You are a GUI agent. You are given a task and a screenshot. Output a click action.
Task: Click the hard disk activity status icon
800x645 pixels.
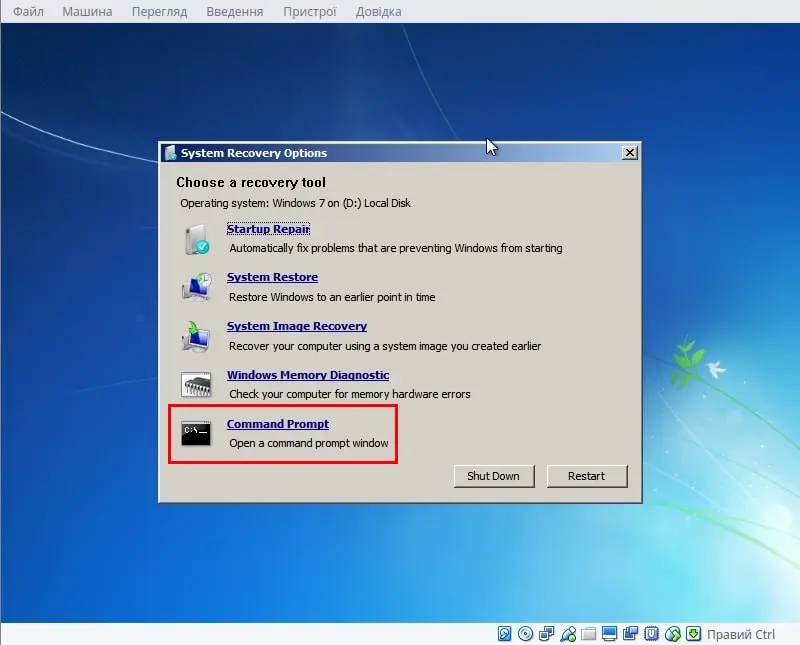point(504,634)
